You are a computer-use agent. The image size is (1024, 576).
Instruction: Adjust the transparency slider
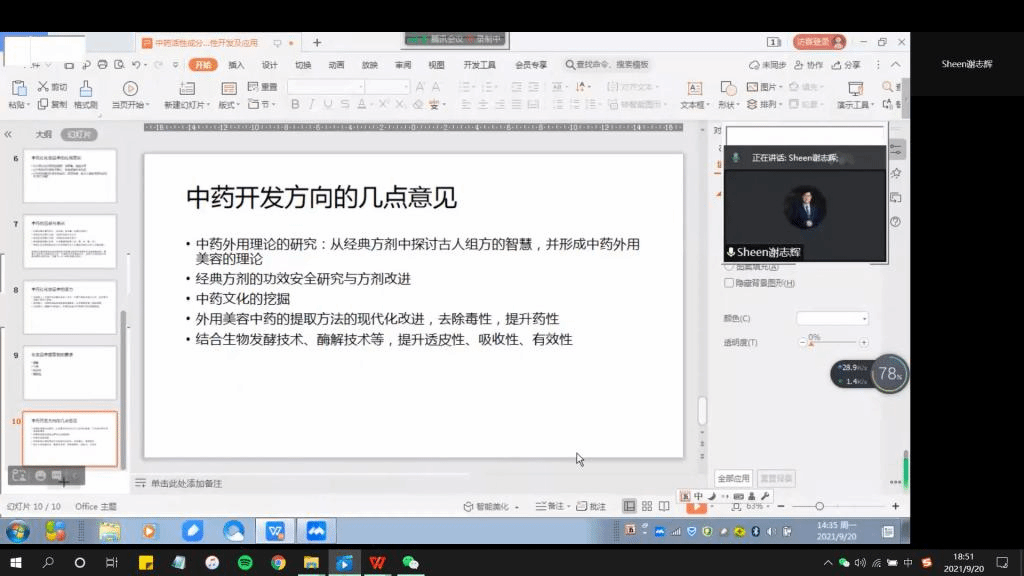[833, 342]
